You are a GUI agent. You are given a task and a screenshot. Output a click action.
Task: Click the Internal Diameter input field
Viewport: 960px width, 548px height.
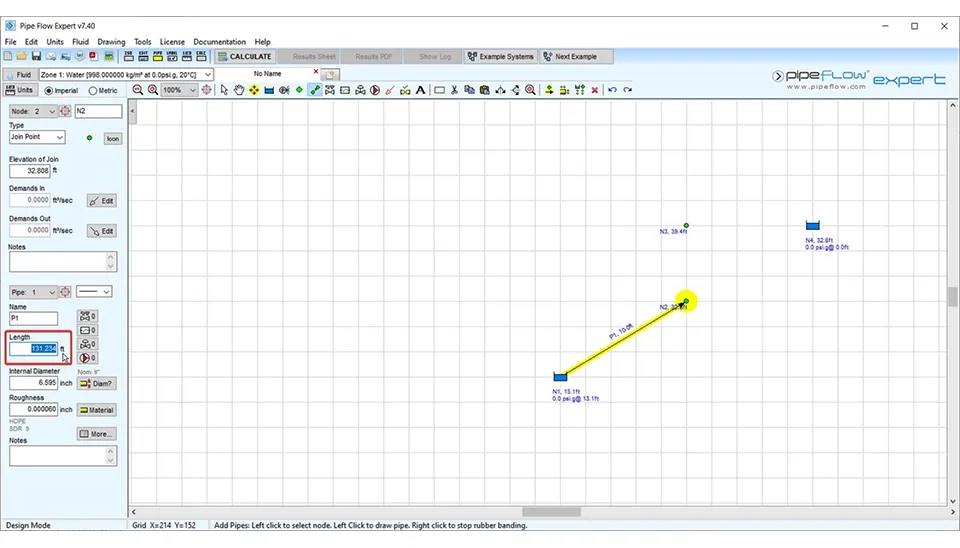point(34,383)
